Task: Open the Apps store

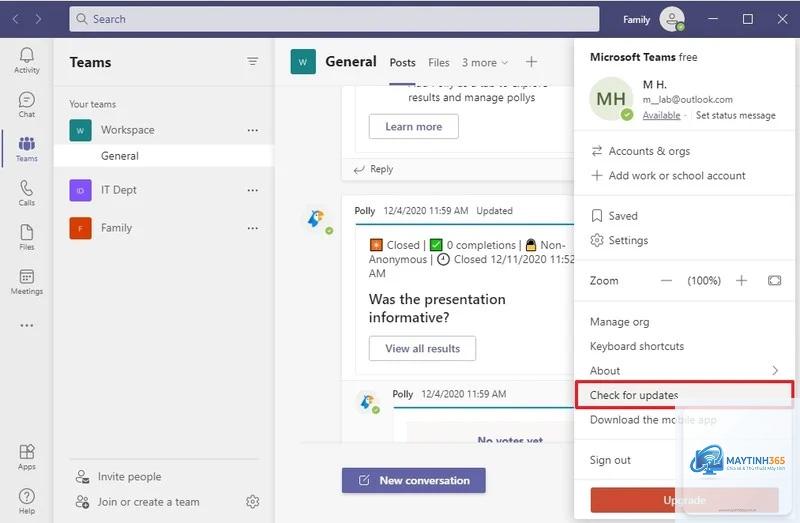Action: click(27, 457)
